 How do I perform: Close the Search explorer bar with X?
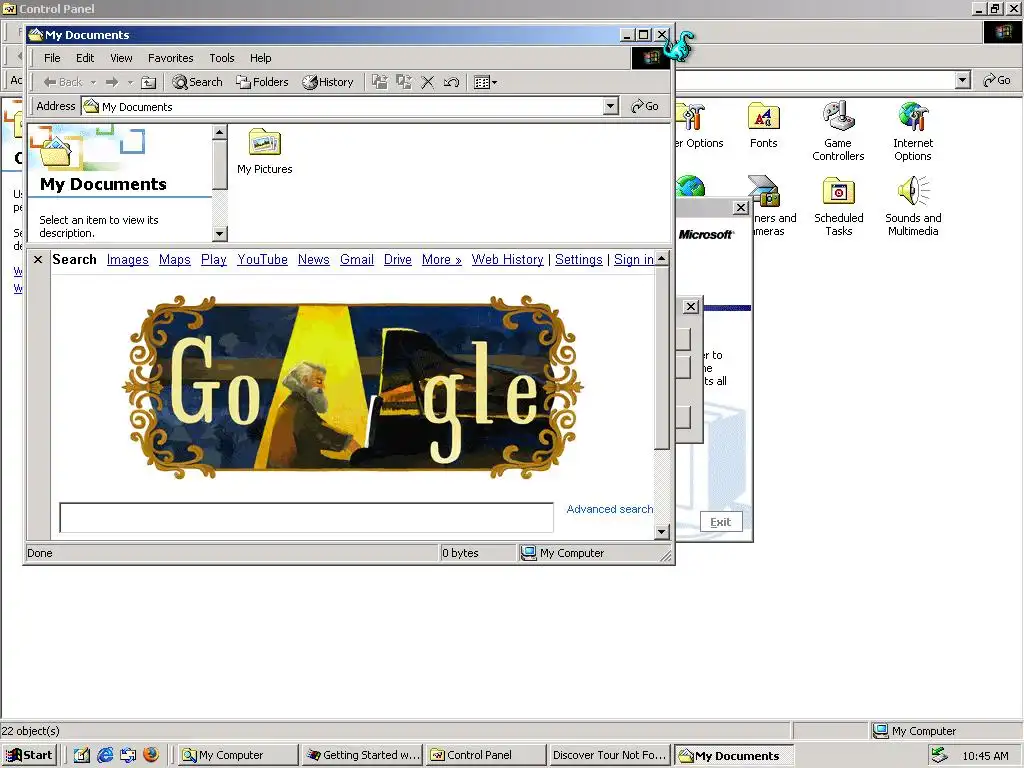[x=38, y=259]
